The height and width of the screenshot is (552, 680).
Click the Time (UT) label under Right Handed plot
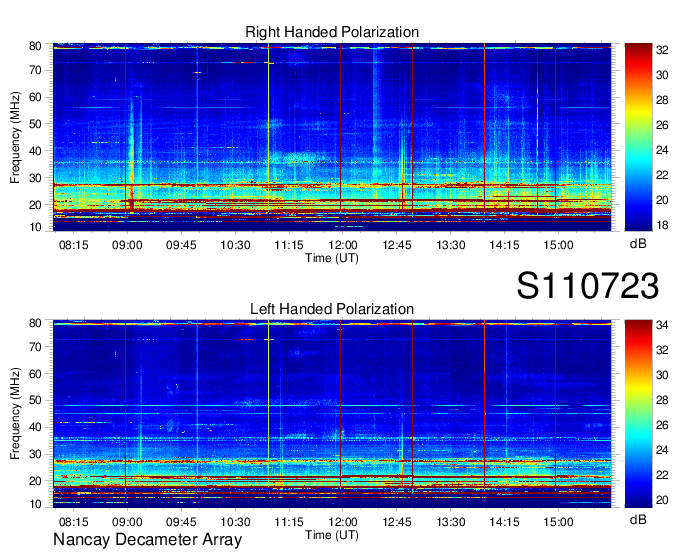point(332,258)
